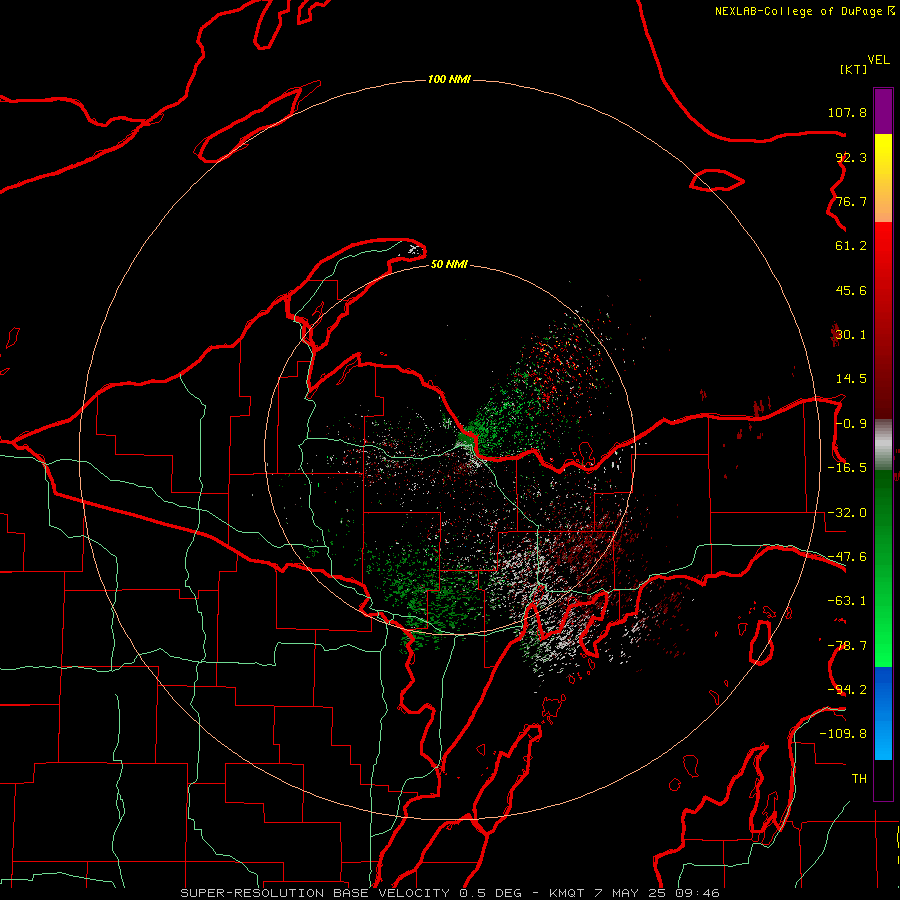Select the -94.2 legend value
The height and width of the screenshot is (900, 900).
tap(847, 689)
